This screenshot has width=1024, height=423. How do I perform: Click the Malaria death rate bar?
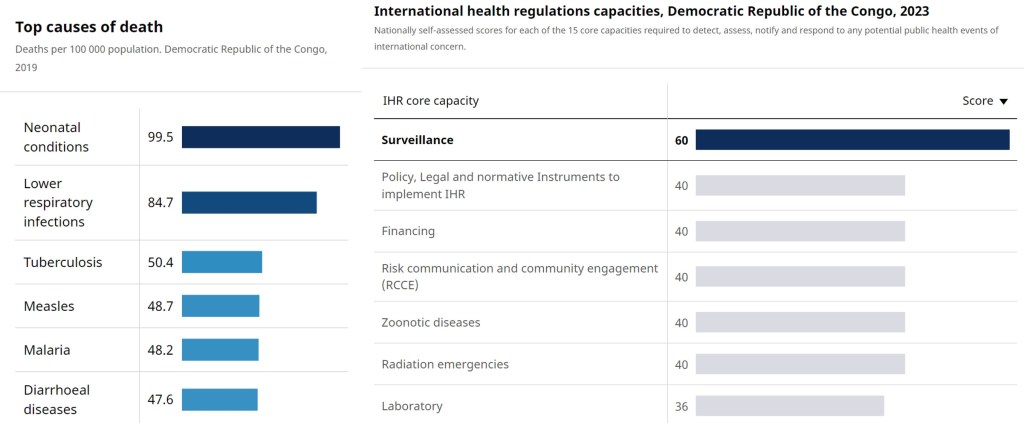[220, 350]
